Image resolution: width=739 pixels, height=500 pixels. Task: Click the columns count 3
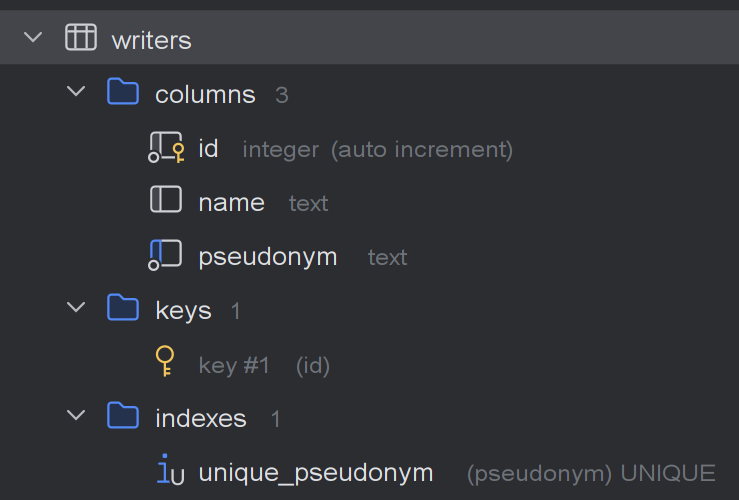click(282, 95)
